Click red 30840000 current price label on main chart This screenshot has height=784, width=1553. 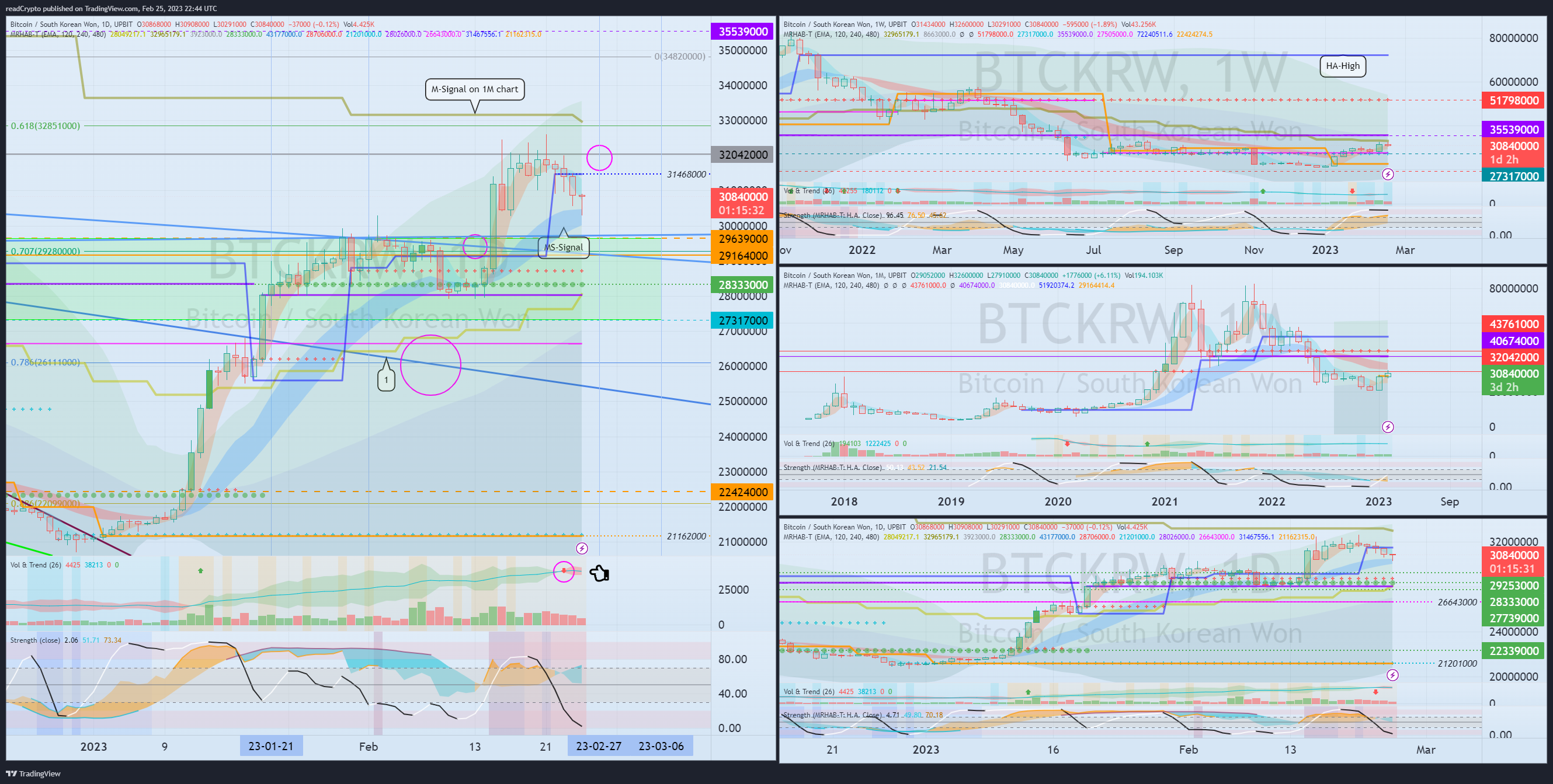pos(743,203)
